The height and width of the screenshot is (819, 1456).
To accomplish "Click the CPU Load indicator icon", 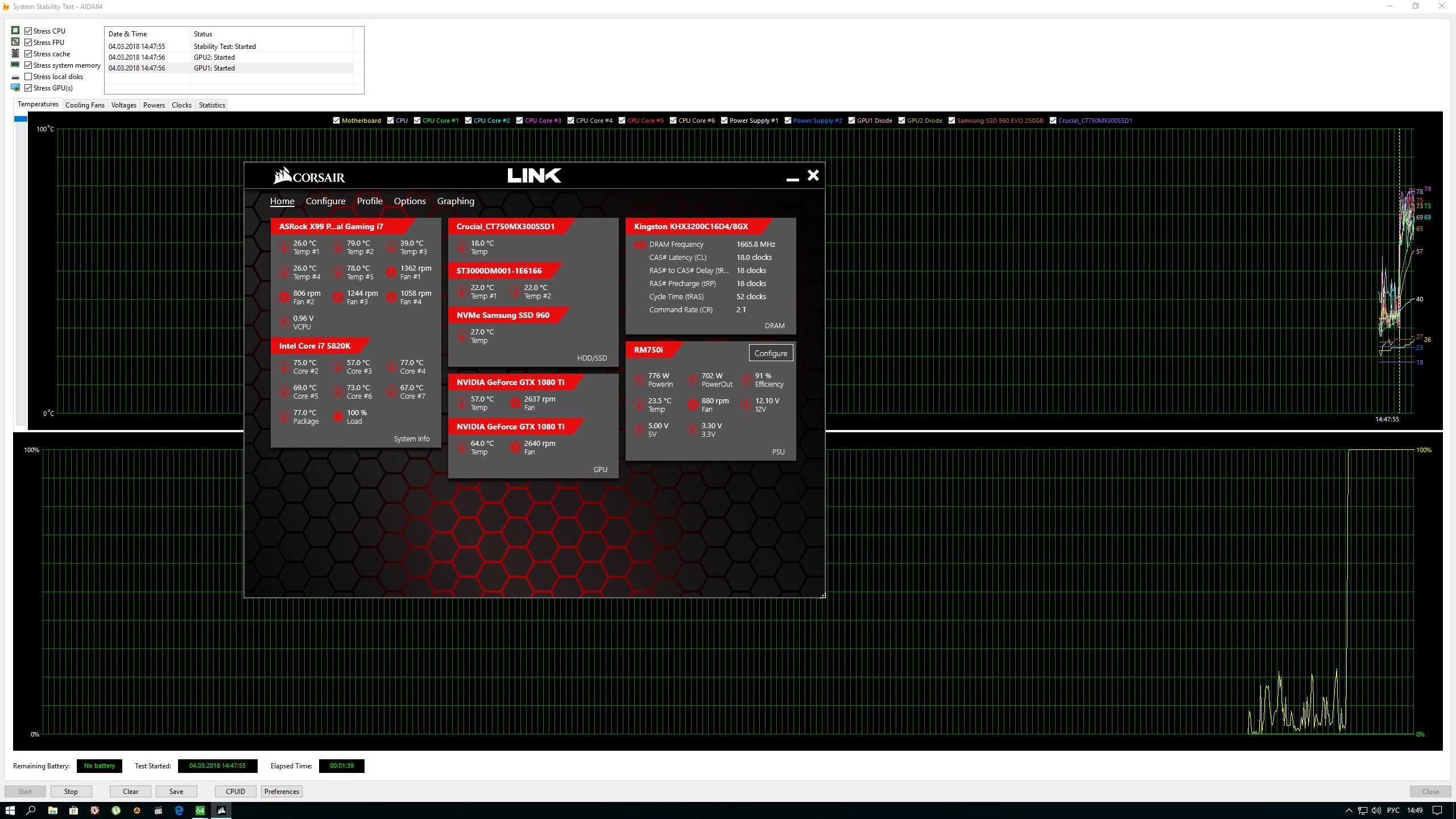I will (338, 416).
